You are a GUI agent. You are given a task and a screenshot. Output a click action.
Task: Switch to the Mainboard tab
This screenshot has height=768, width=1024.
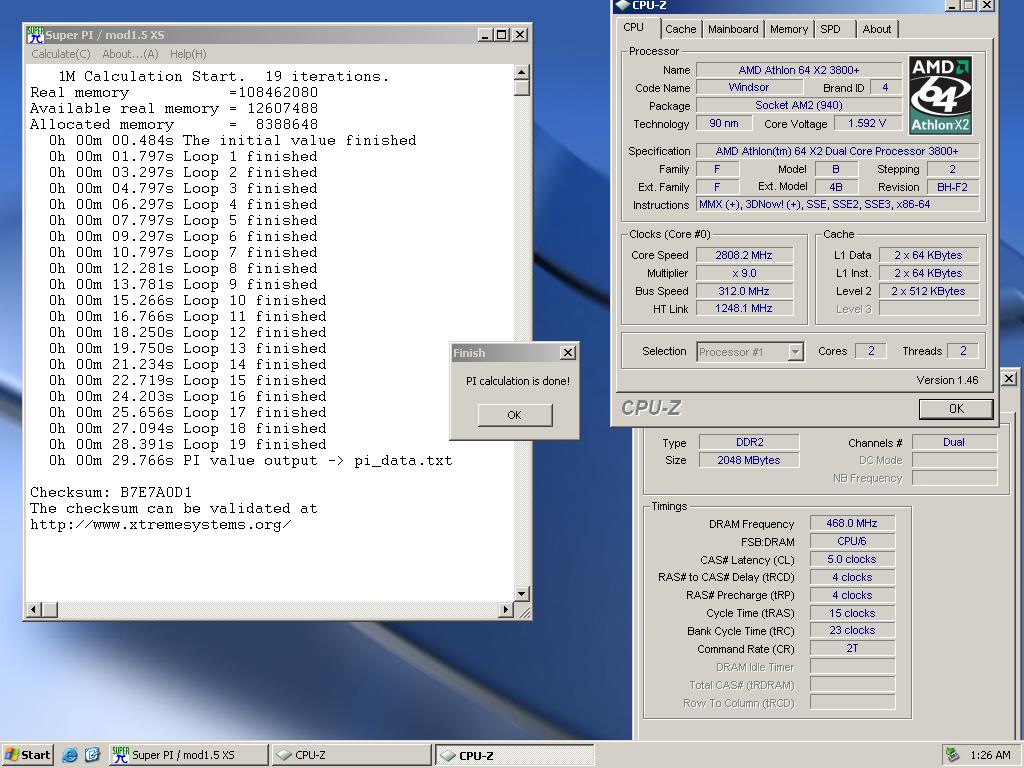tap(733, 29)
